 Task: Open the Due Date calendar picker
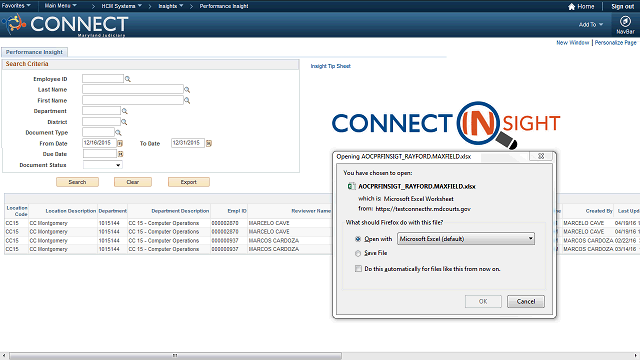click(120, 154)
